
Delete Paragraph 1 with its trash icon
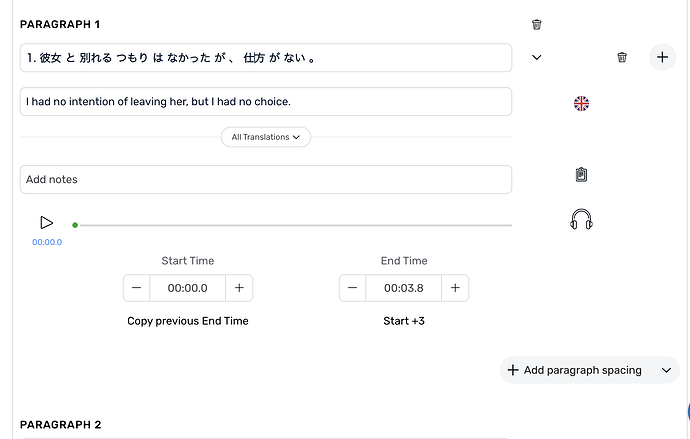[536, 24]
